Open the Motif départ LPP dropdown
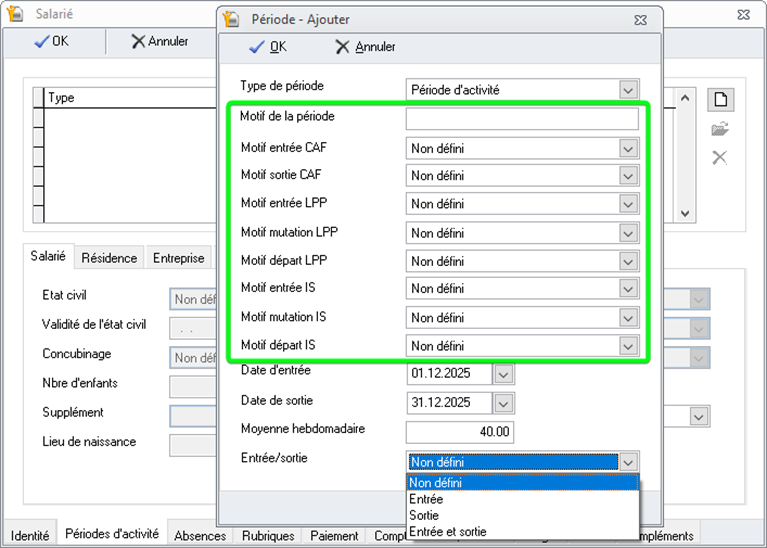The image size is (767, 548). click(x=628, y=261)
